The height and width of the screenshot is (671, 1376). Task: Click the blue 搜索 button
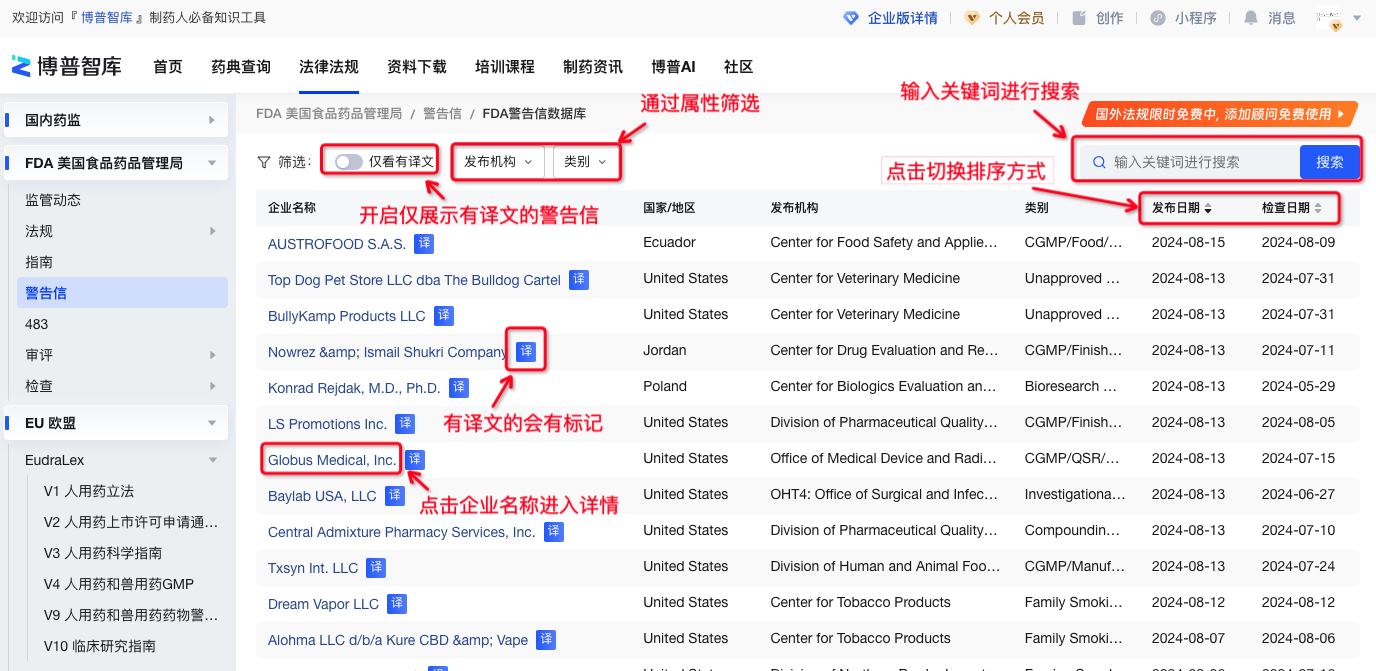pyautogui.click(x=1330, y=162)
